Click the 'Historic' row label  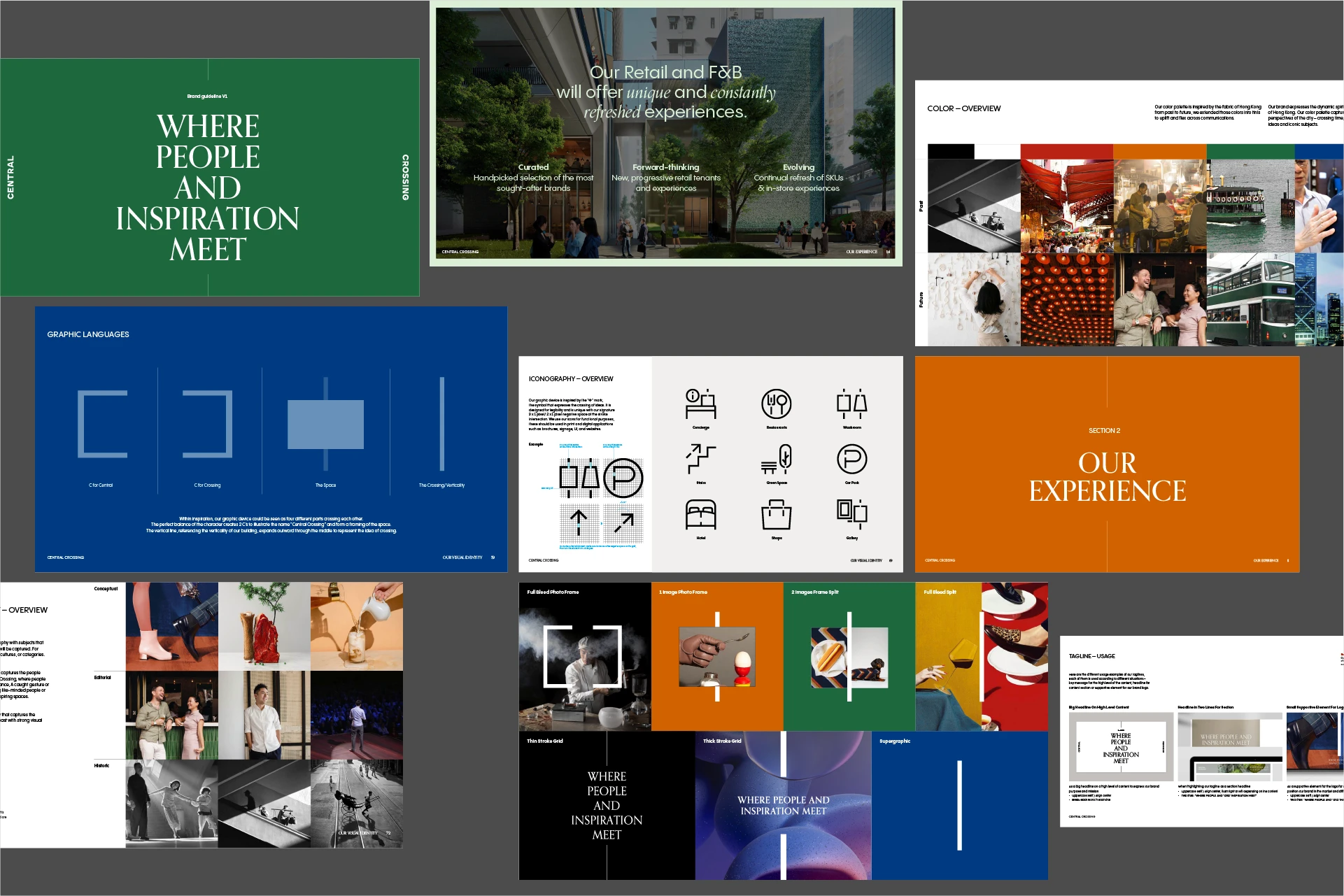pos(101,766)
